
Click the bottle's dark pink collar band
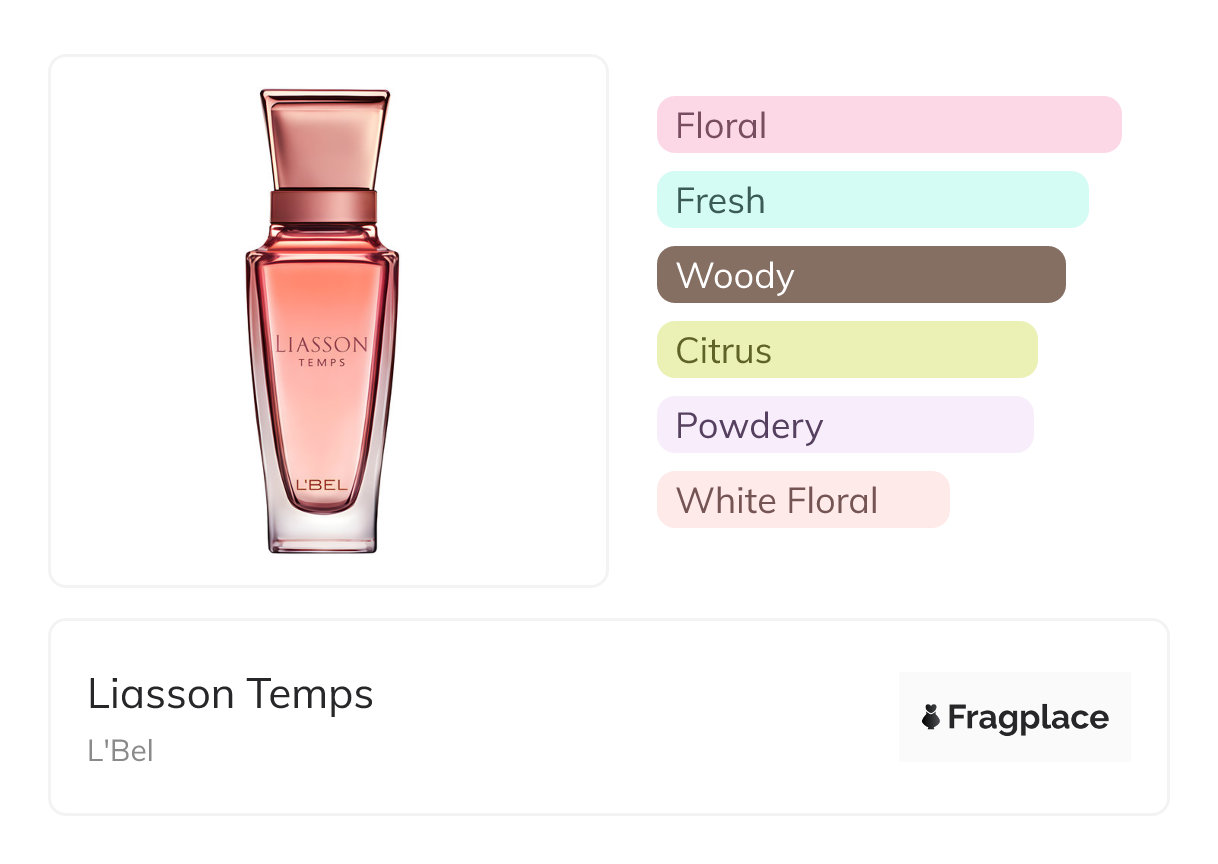click(x=323, y=206)
